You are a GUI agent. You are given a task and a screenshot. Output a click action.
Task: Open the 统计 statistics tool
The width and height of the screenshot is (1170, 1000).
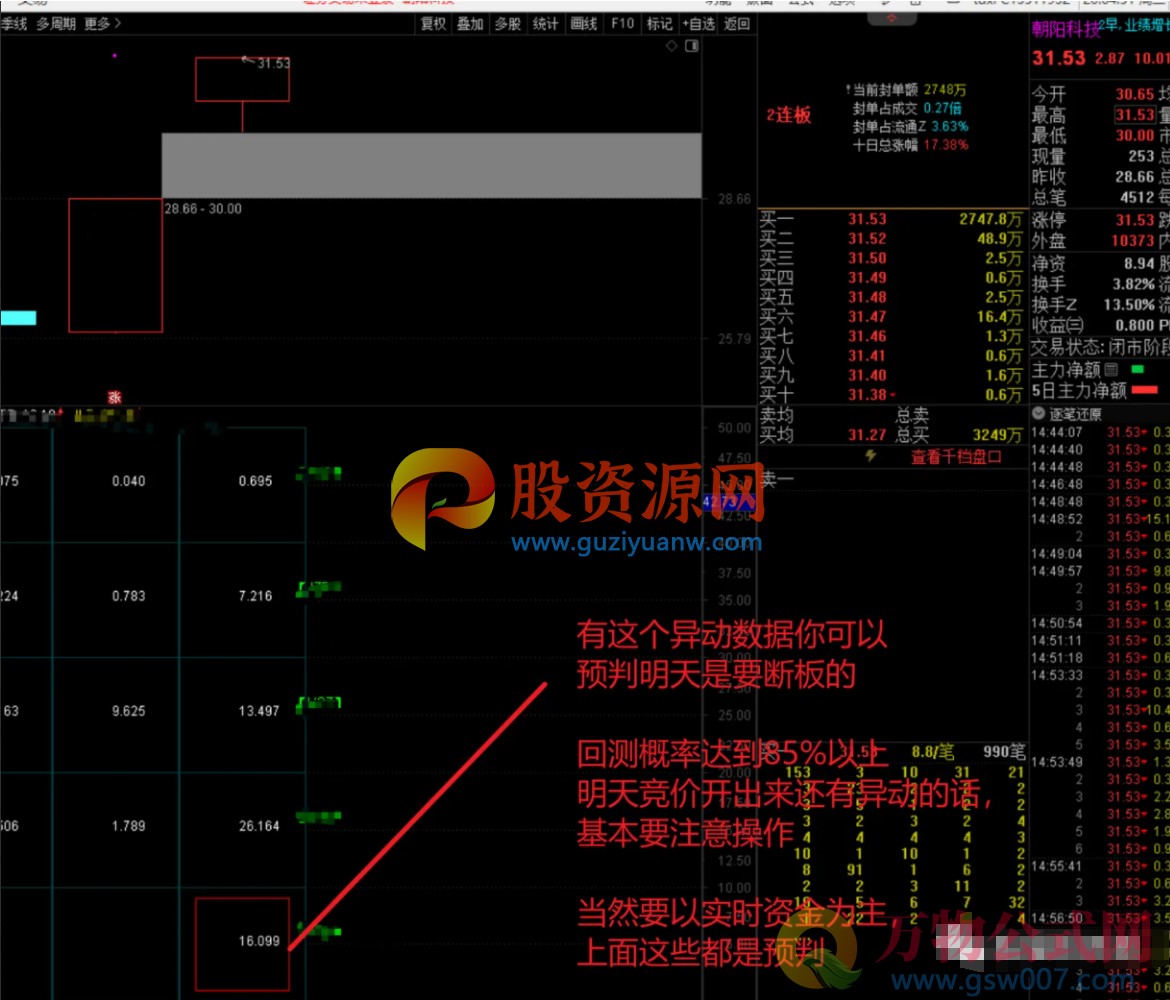click(545, 24)
